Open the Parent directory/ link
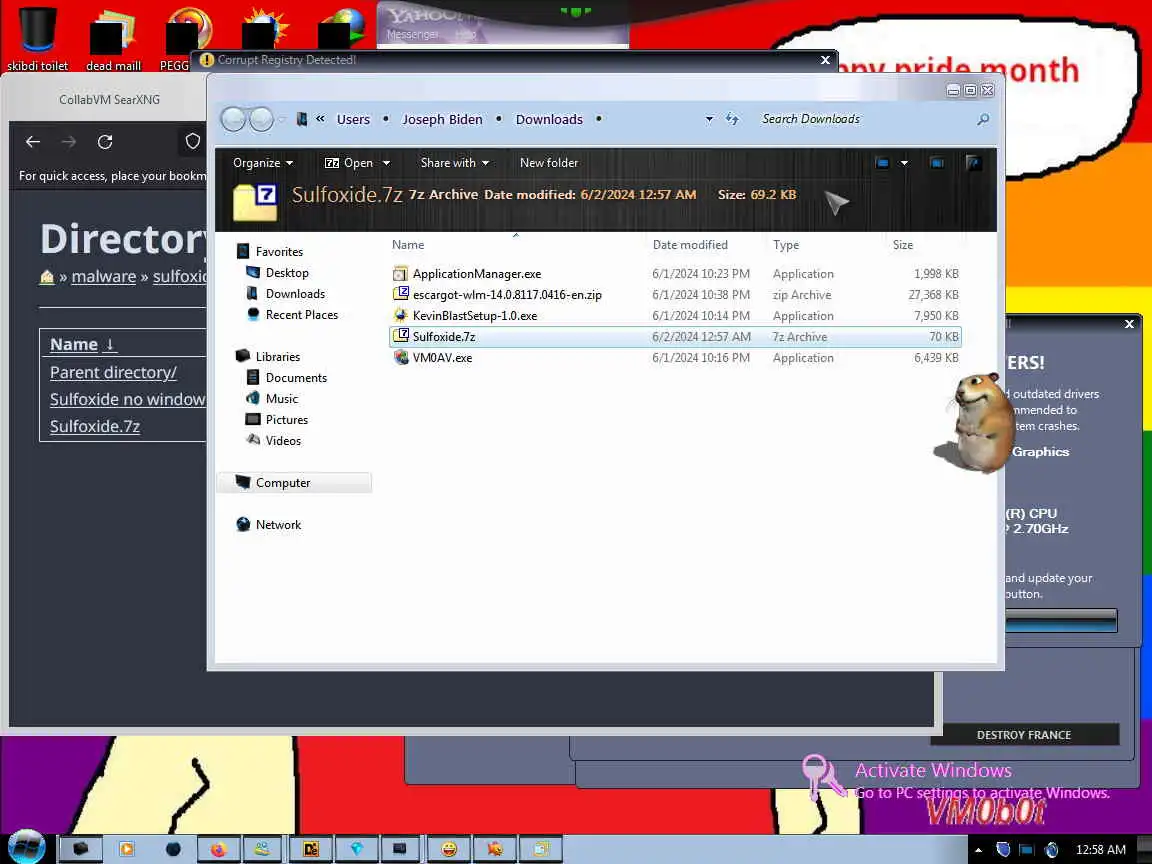This screenshot has width=1152, height=864. point(113,372)
